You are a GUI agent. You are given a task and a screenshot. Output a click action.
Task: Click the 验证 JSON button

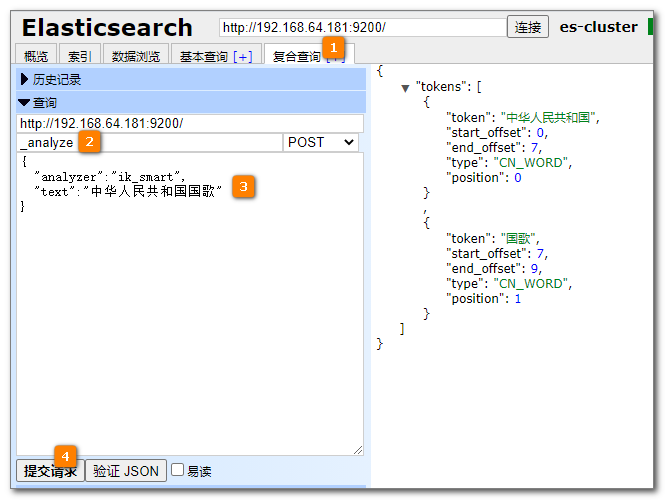coord(126,471)
